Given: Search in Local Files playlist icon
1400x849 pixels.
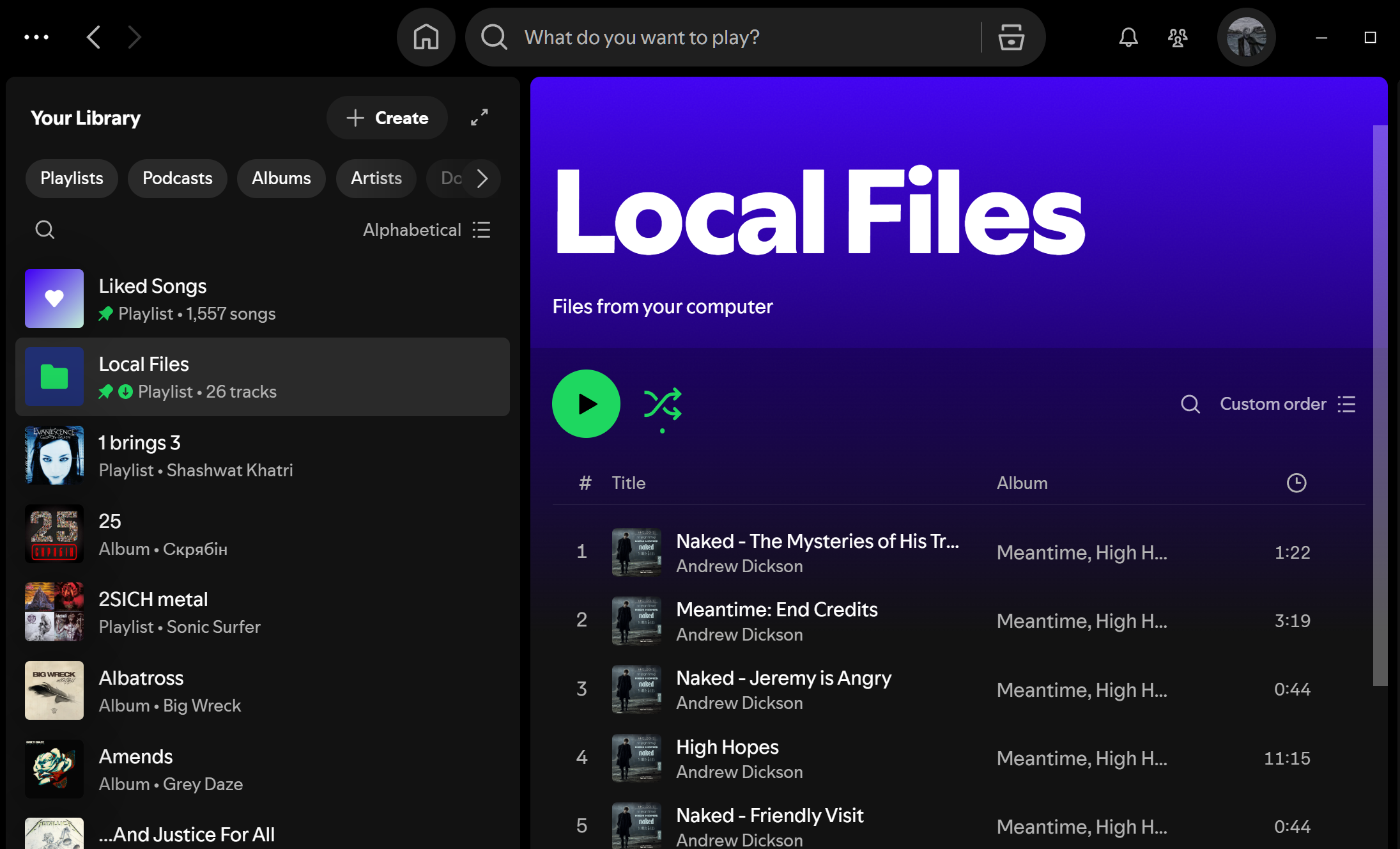Looking at the screenshot, I should pos(1190,404).
